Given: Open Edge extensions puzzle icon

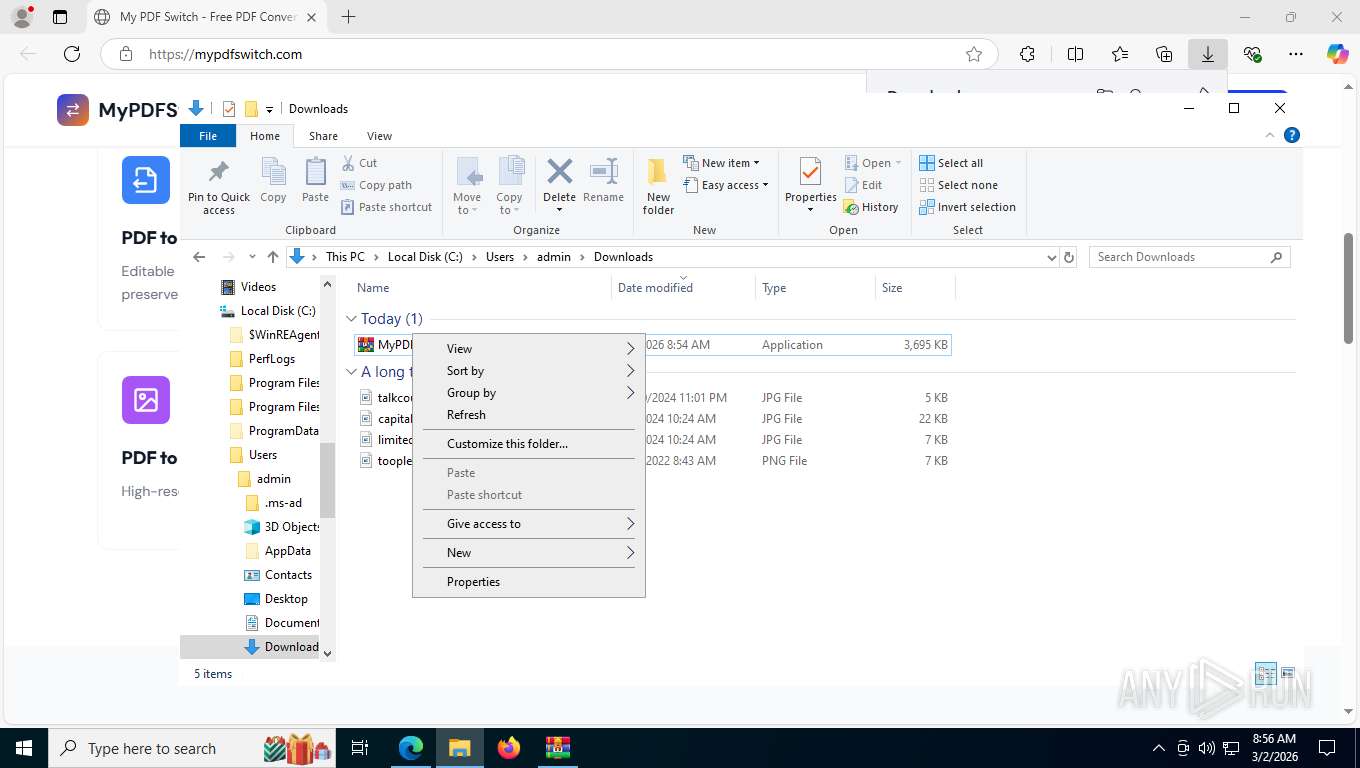Looking at the screenshot, I should (1027, 54).
